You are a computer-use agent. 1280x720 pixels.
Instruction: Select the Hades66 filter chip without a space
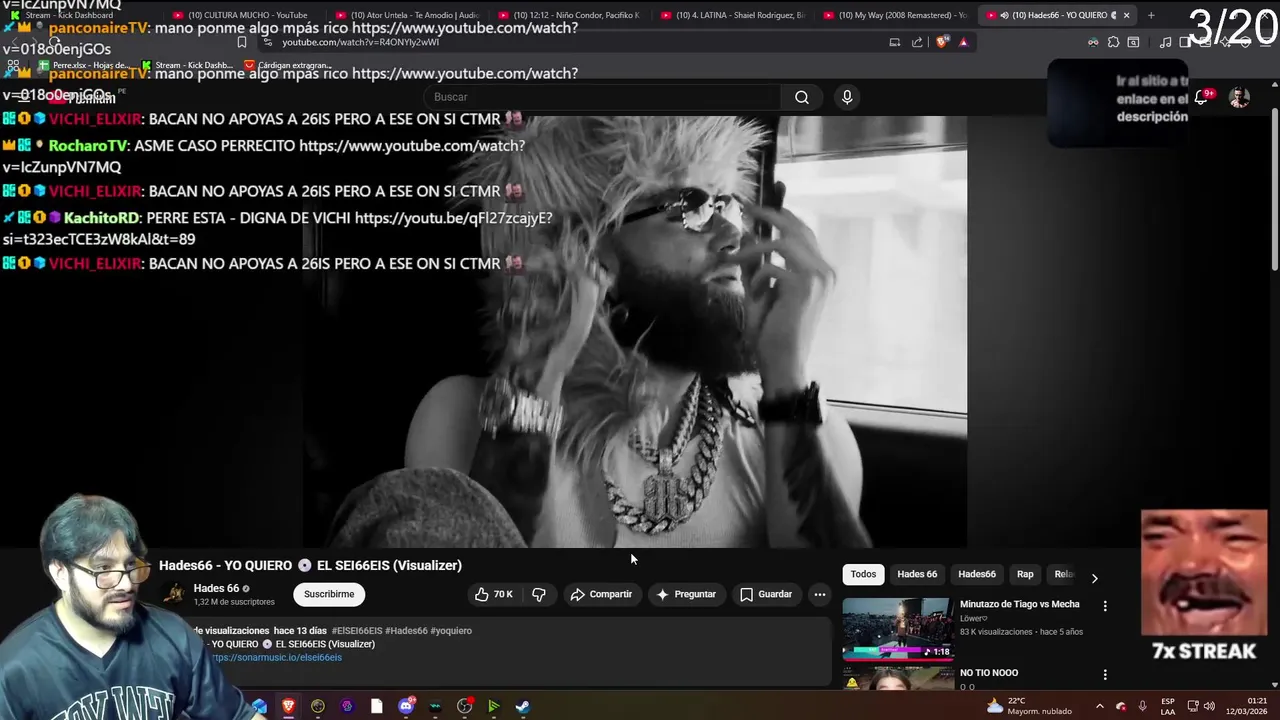(x=977, y=574)
